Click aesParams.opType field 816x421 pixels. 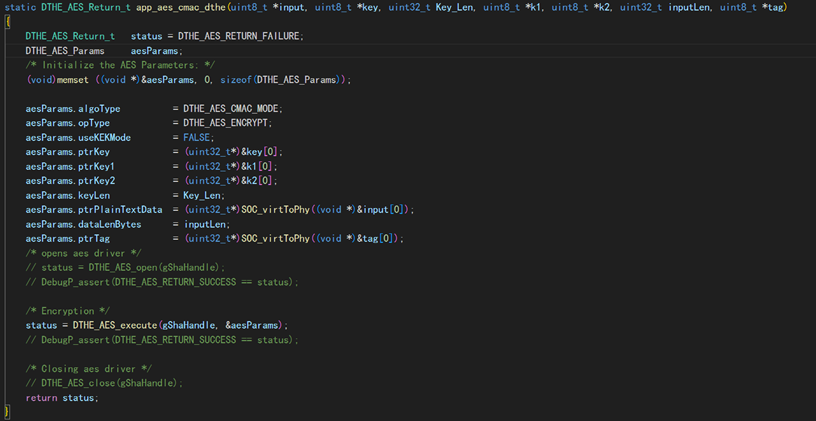click(x=68, y=123)
